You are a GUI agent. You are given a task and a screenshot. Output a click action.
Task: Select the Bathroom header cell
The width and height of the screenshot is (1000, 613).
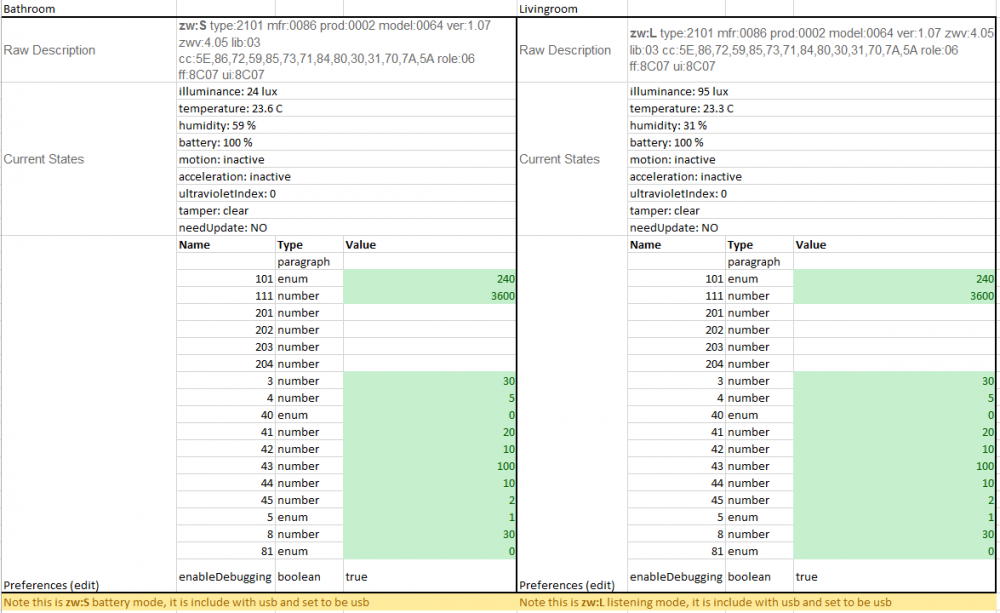(30, 8)
